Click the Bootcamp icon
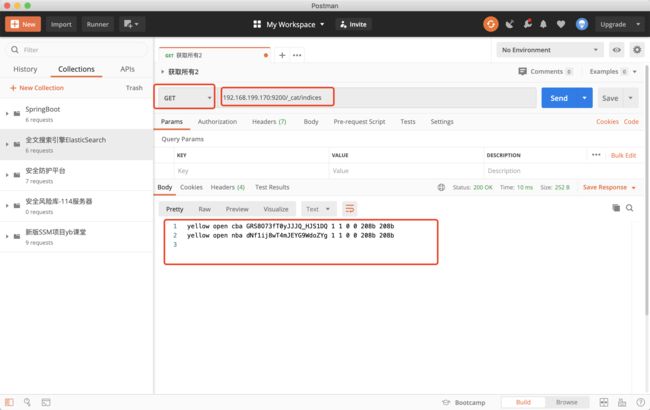Viewport: 650px width, 410px height. tap(446, 402)
